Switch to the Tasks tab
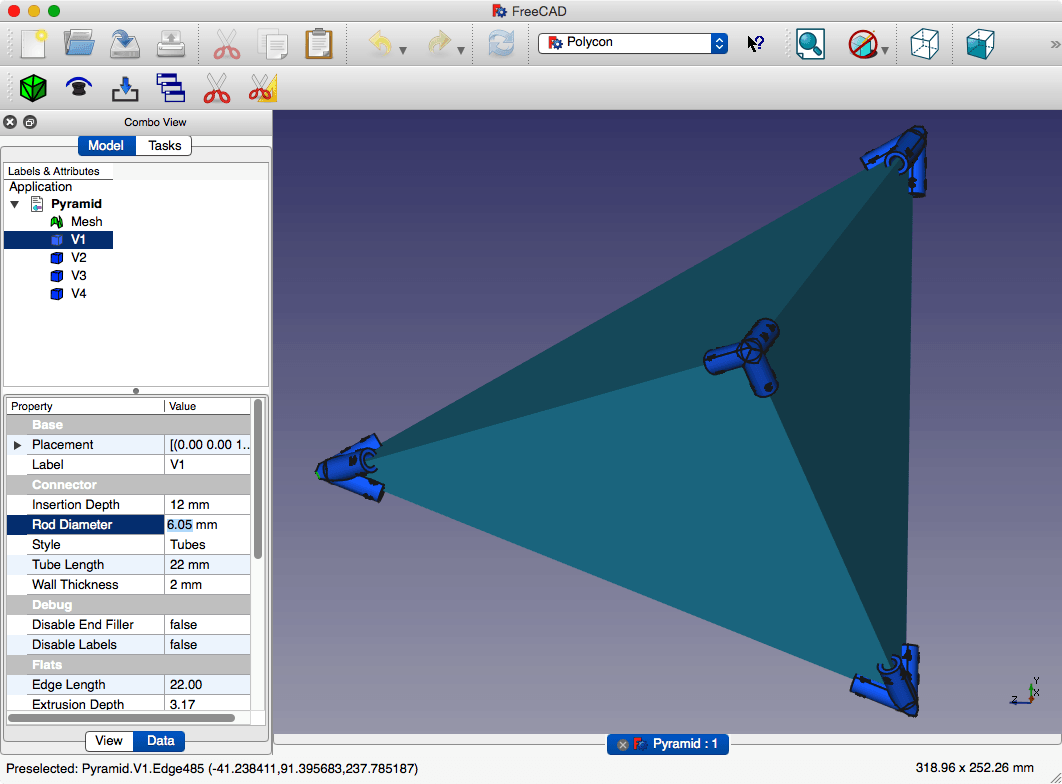Image resolution: width=1062 pixels, height=784 pixels. coord(165,146)
